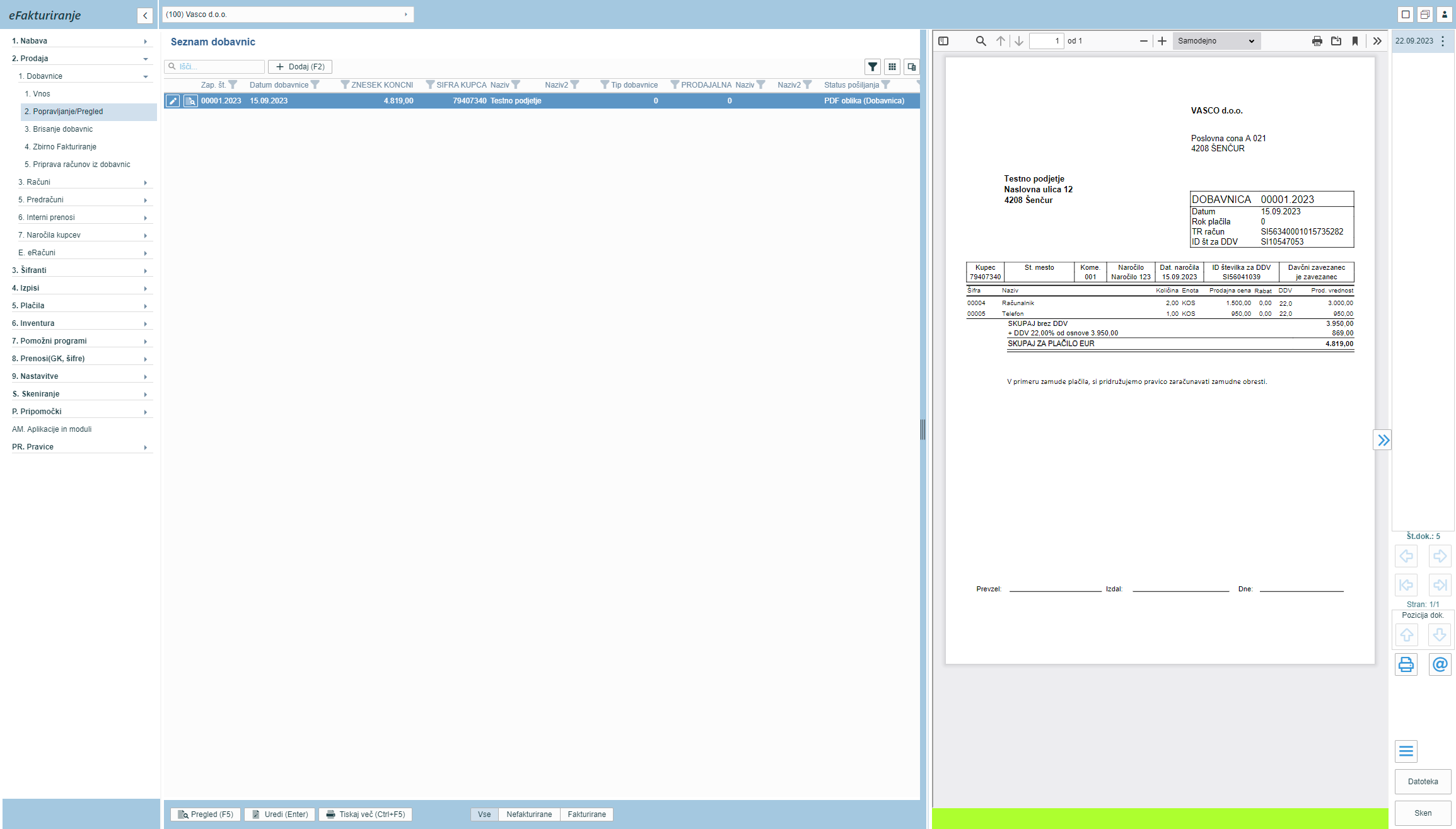The height and width of the screenshot is (829, 1456).
Task: Zoom out the PDF with minus
Action: 1144,41
